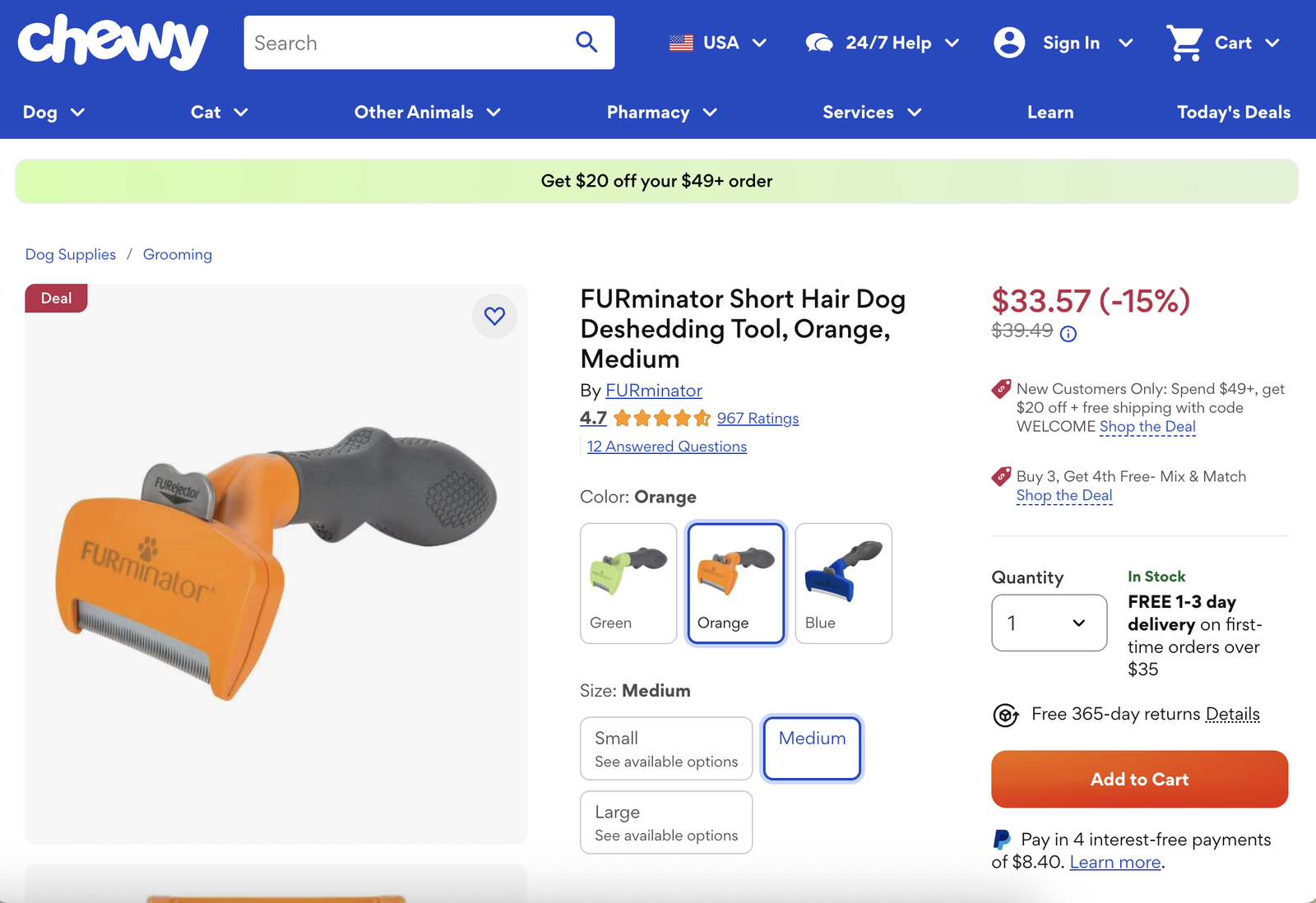This screenshot has height=903, width=1316.
Task: Select the Green color swatch
Action: tap(628, 583)
